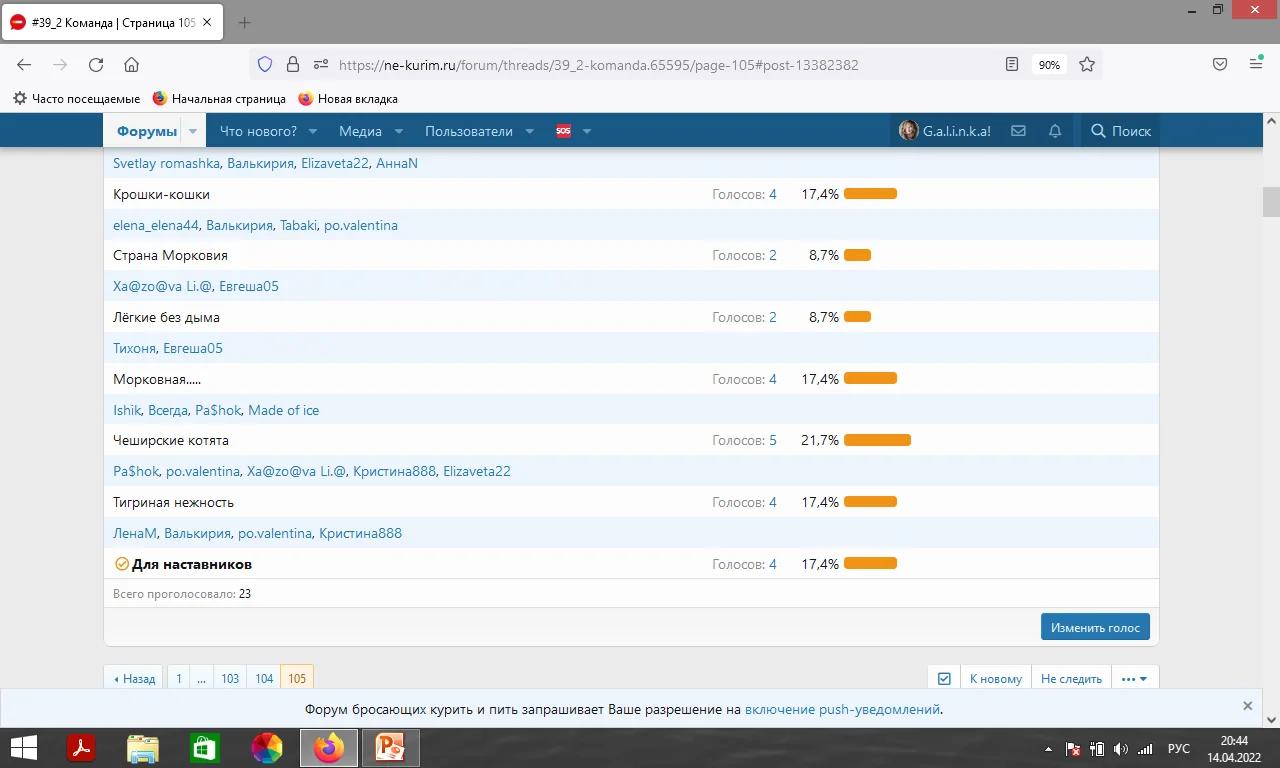The height and width of the screenshot is (768, 1280).
Task: Click the page's vertical scrollbar thumb
Action: [x=1271, y=202]
